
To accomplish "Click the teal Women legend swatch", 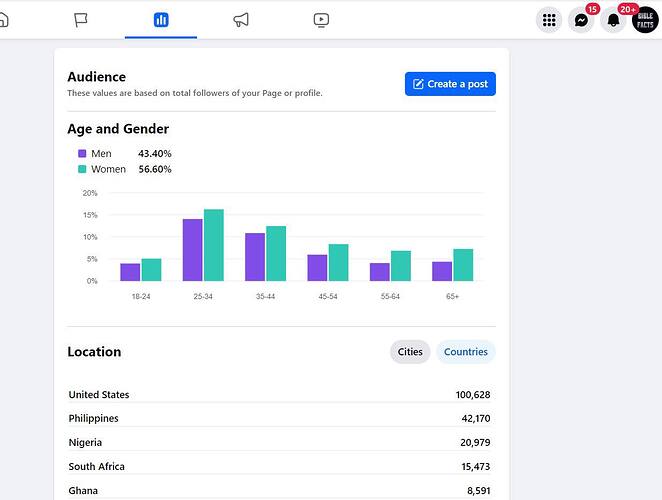I will (82, 169).
